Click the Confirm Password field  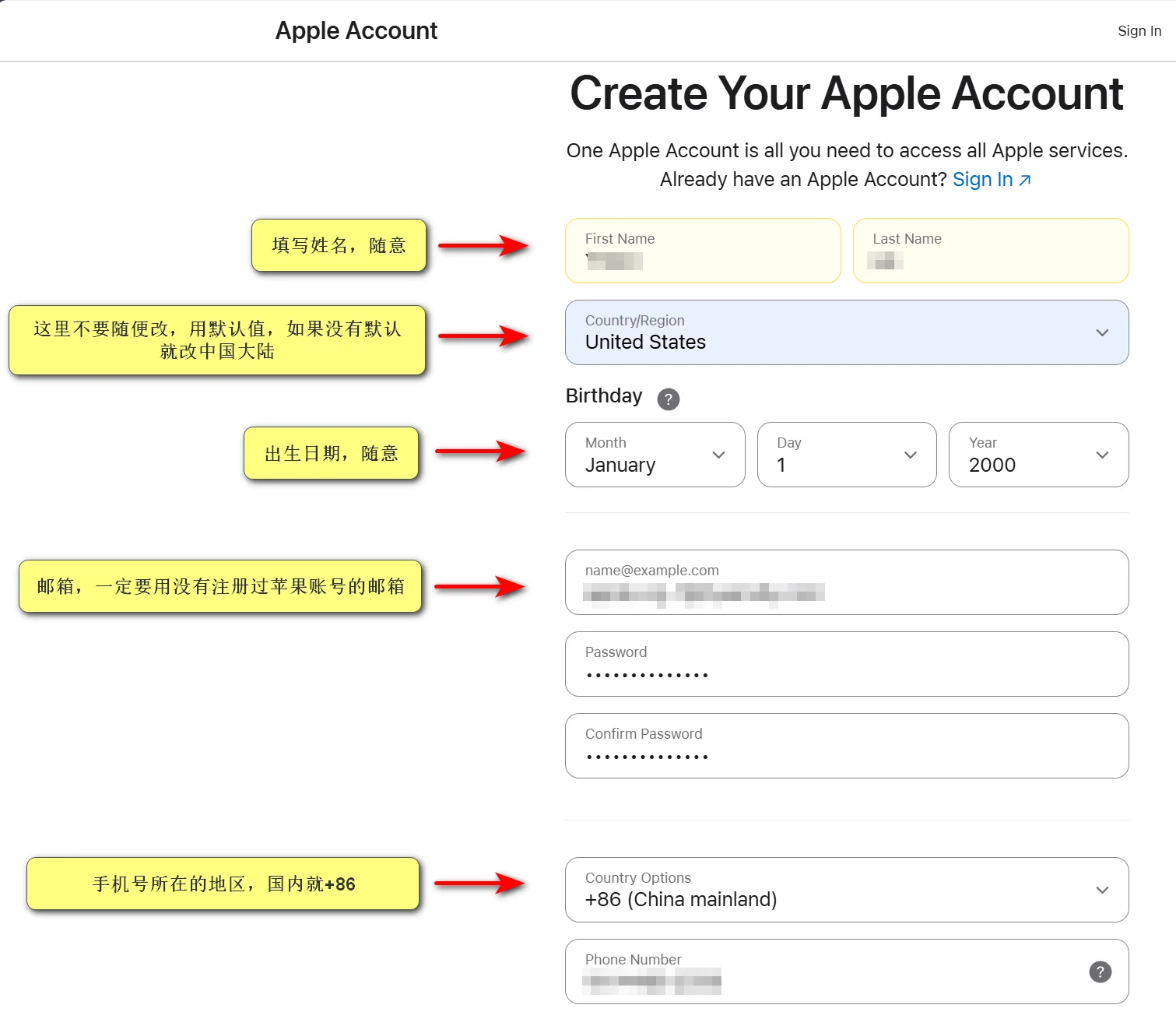click(x=847, y=746)
